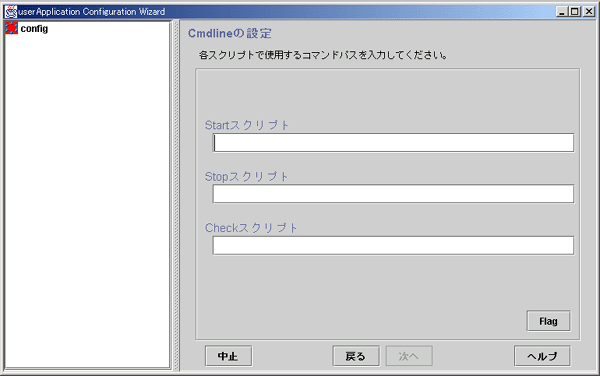
Task: Cancel the wizard with 中止 button
Action: point(228,356)
